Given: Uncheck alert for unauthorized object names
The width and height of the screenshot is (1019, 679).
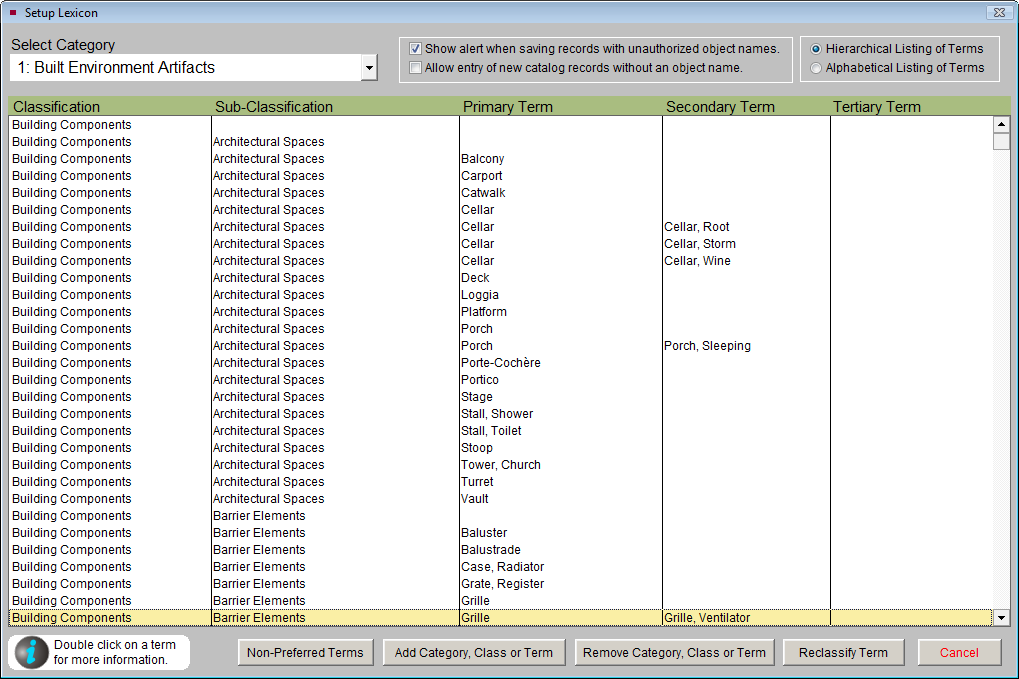Looking at the screenshot, I should click(414, 48).
